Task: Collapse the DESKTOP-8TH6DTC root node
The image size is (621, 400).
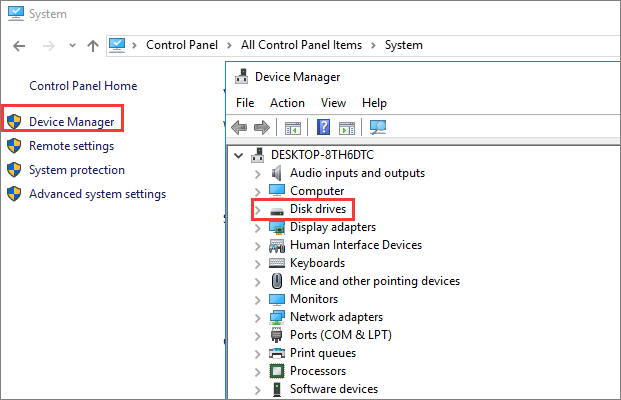Action: point(237,155)
